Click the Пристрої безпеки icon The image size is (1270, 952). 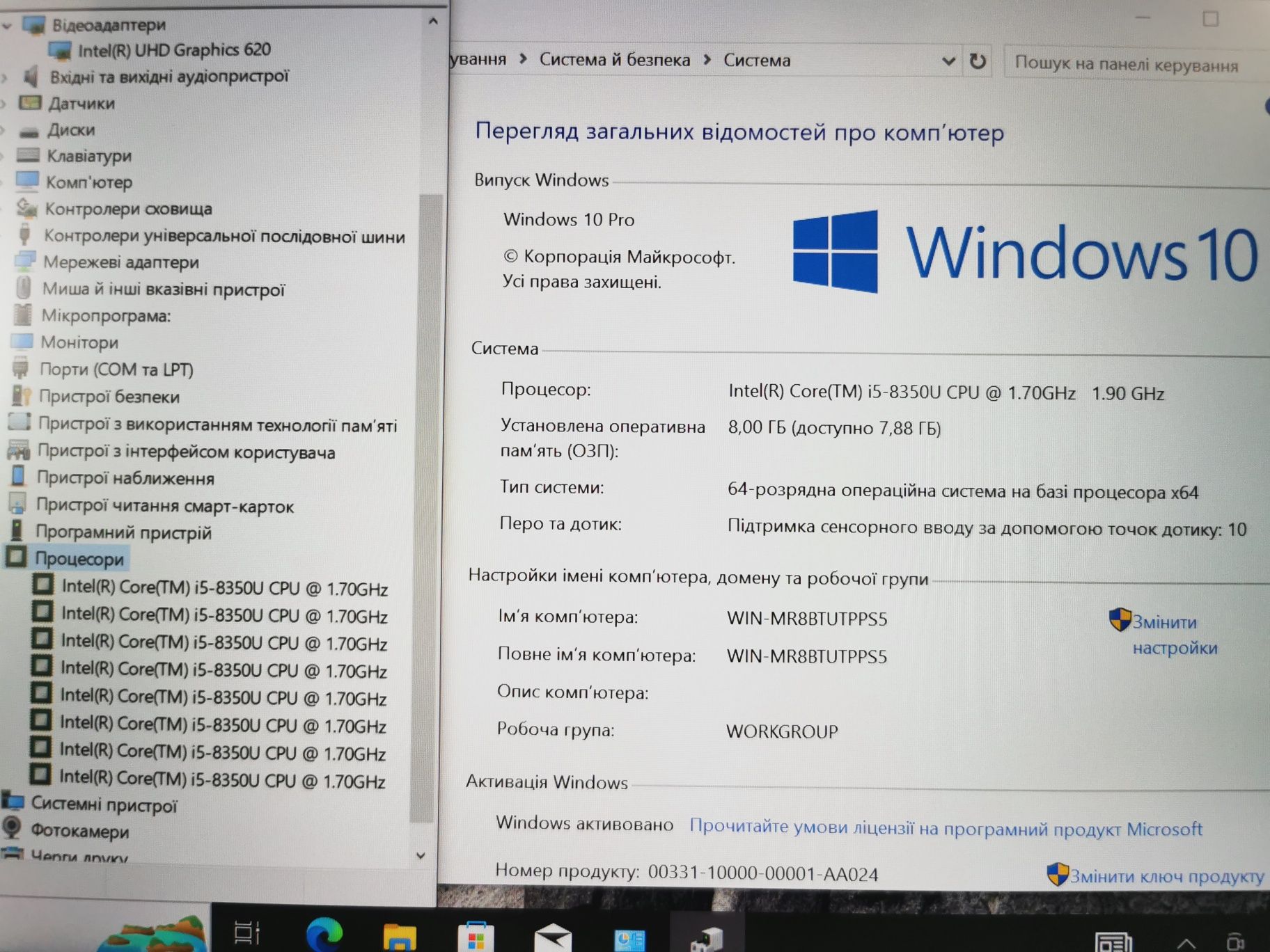[22, 395]
